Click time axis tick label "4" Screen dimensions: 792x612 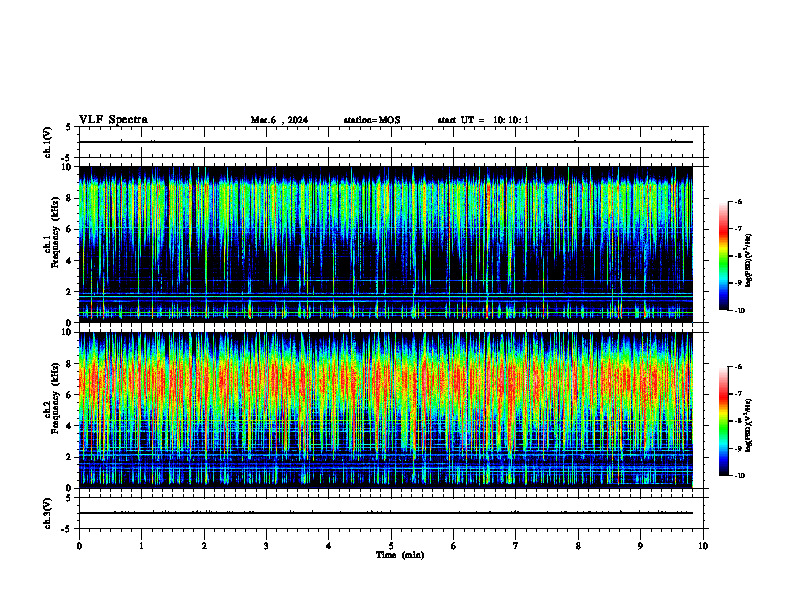click(328, 546)
